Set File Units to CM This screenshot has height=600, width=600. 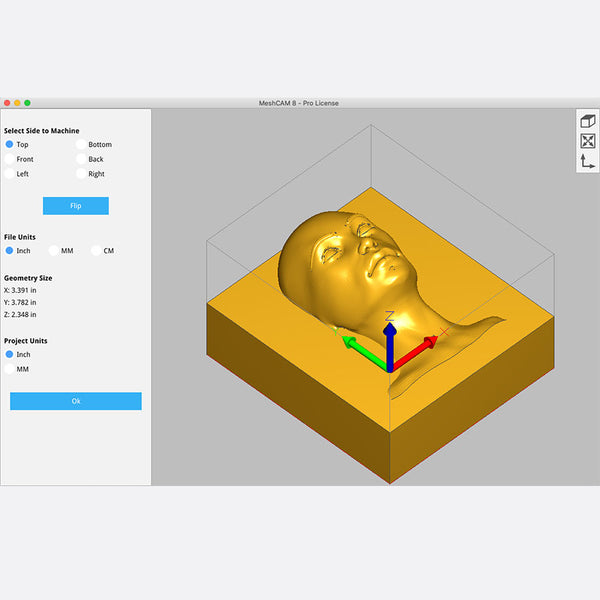[96, 251]
